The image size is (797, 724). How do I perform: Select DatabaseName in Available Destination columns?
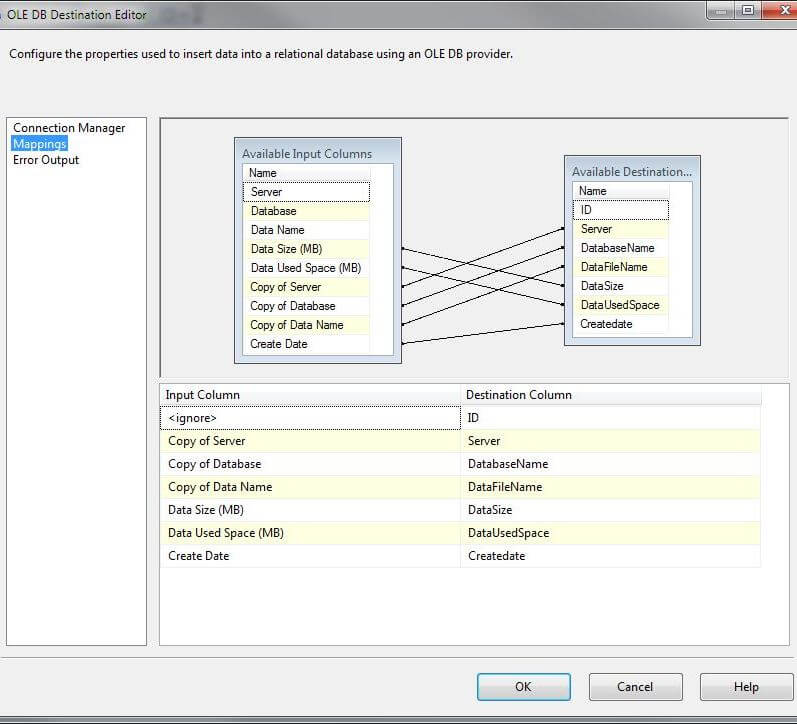(621, 248)
